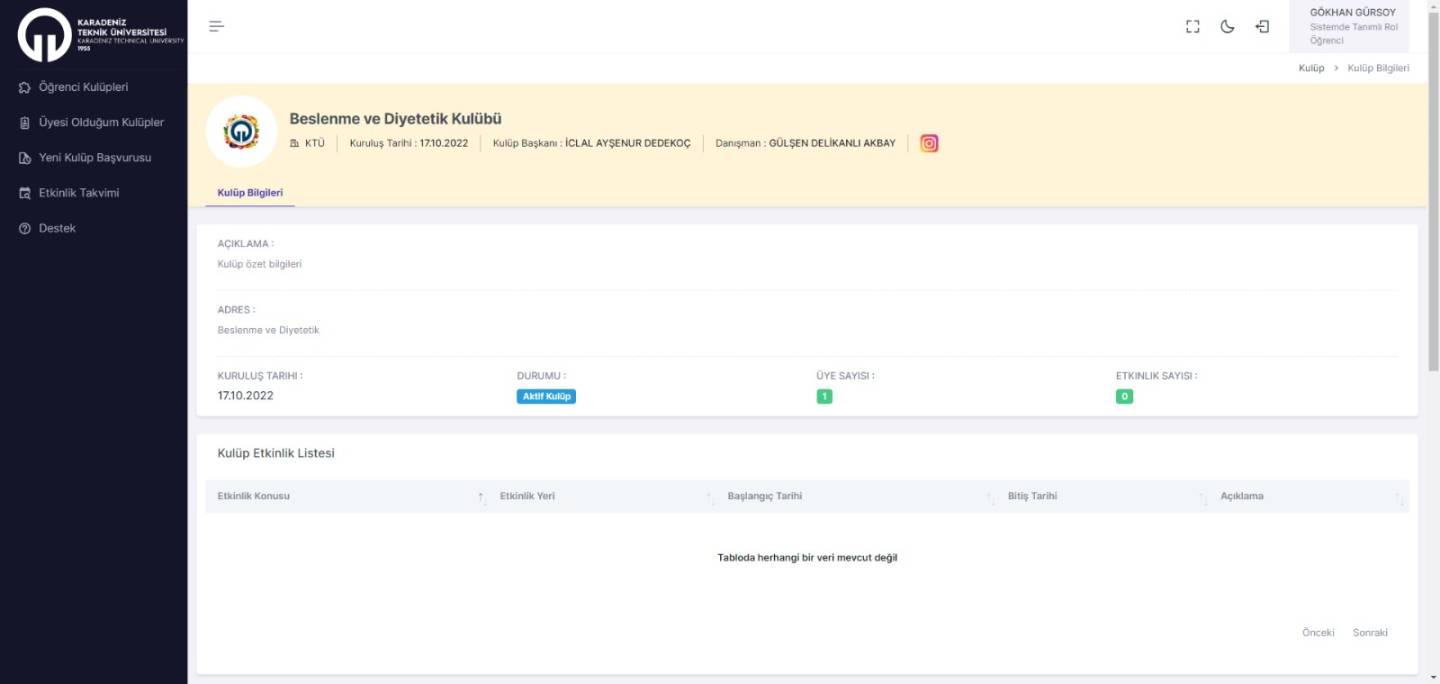Screen dimensions: 1440x684
Task: Open the club's Instagram icon link
Action: (929, 143)
